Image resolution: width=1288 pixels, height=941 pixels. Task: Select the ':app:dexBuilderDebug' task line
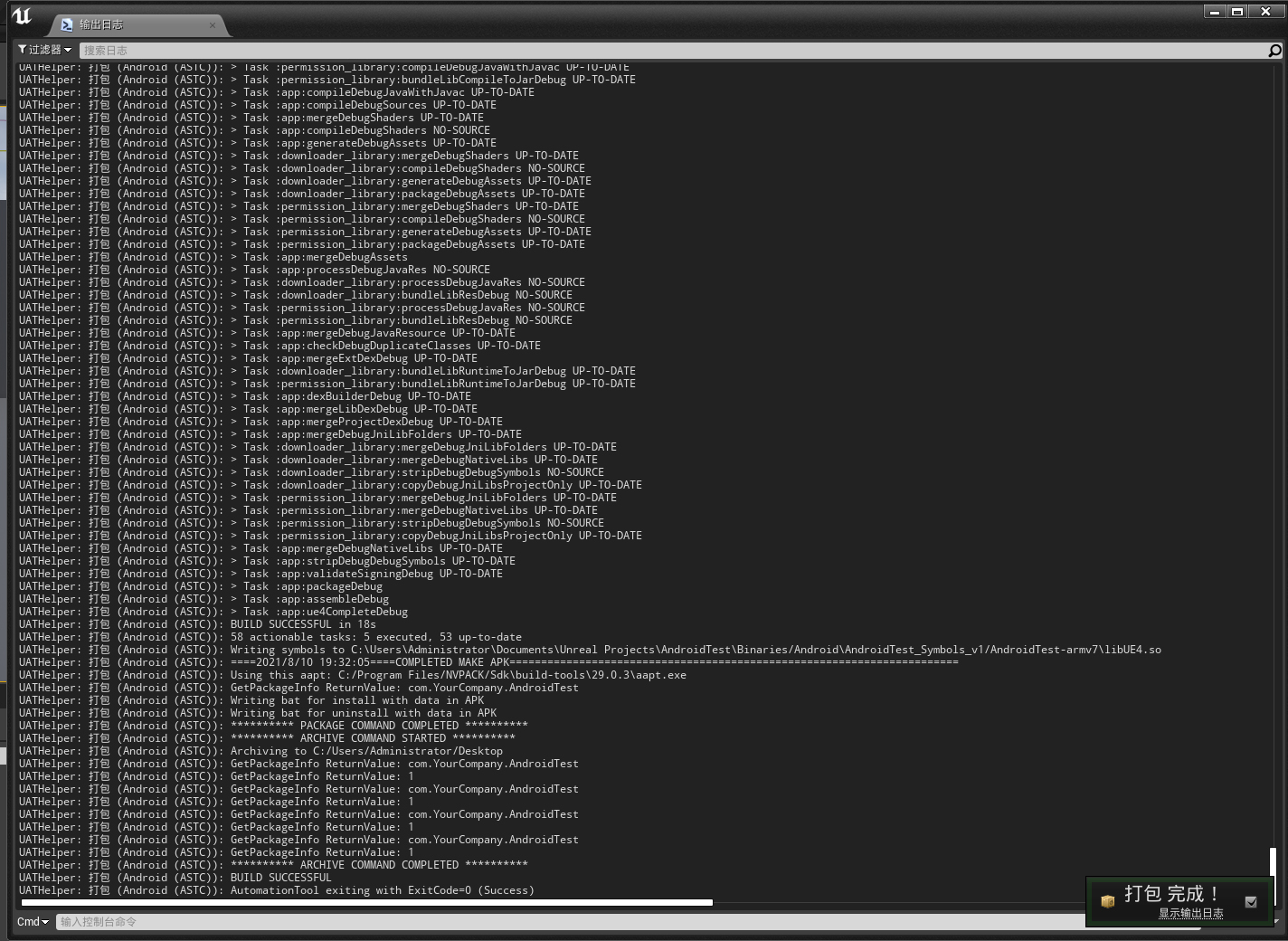point(245,396)
